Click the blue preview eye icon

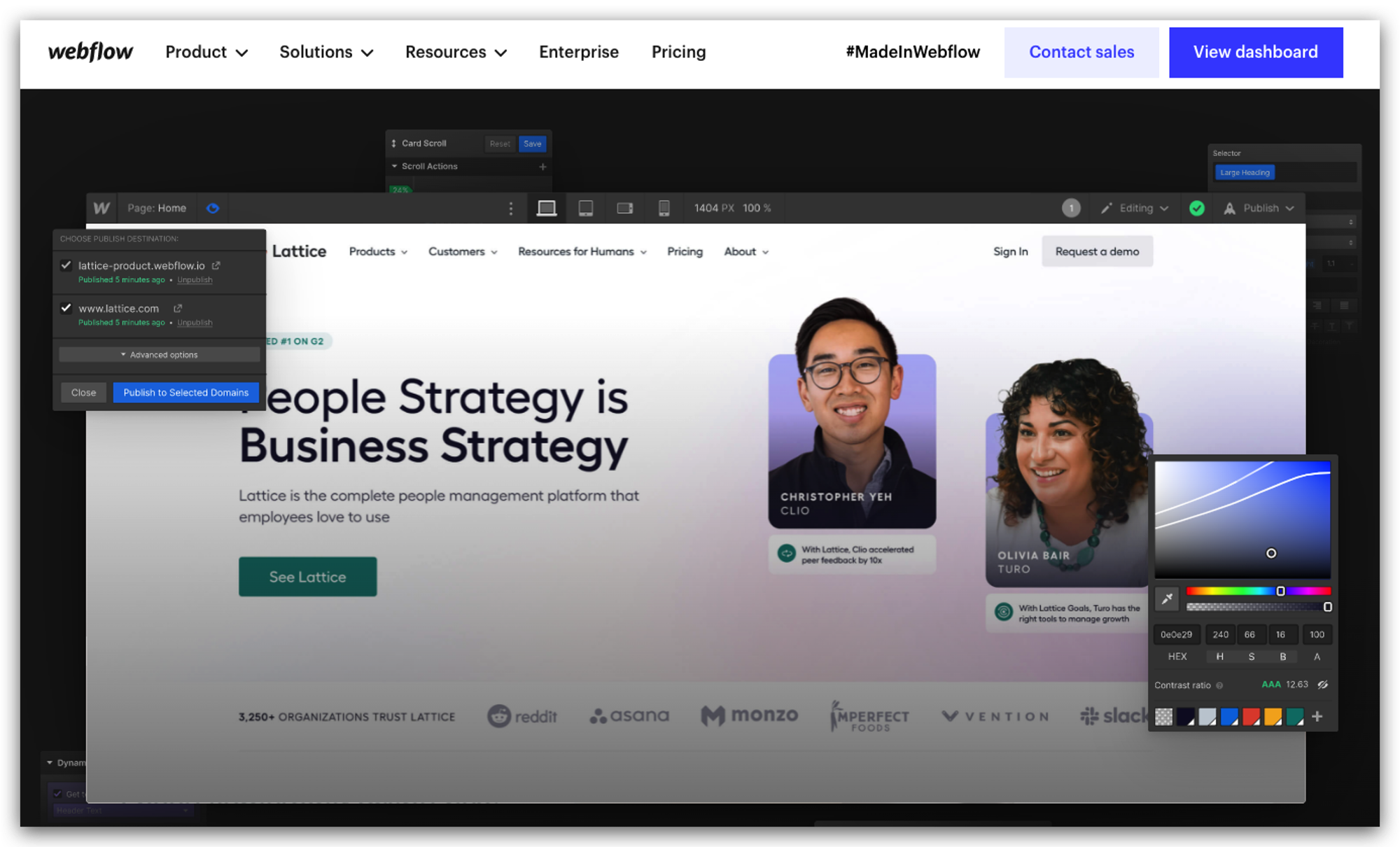click(x=213, y=208)
